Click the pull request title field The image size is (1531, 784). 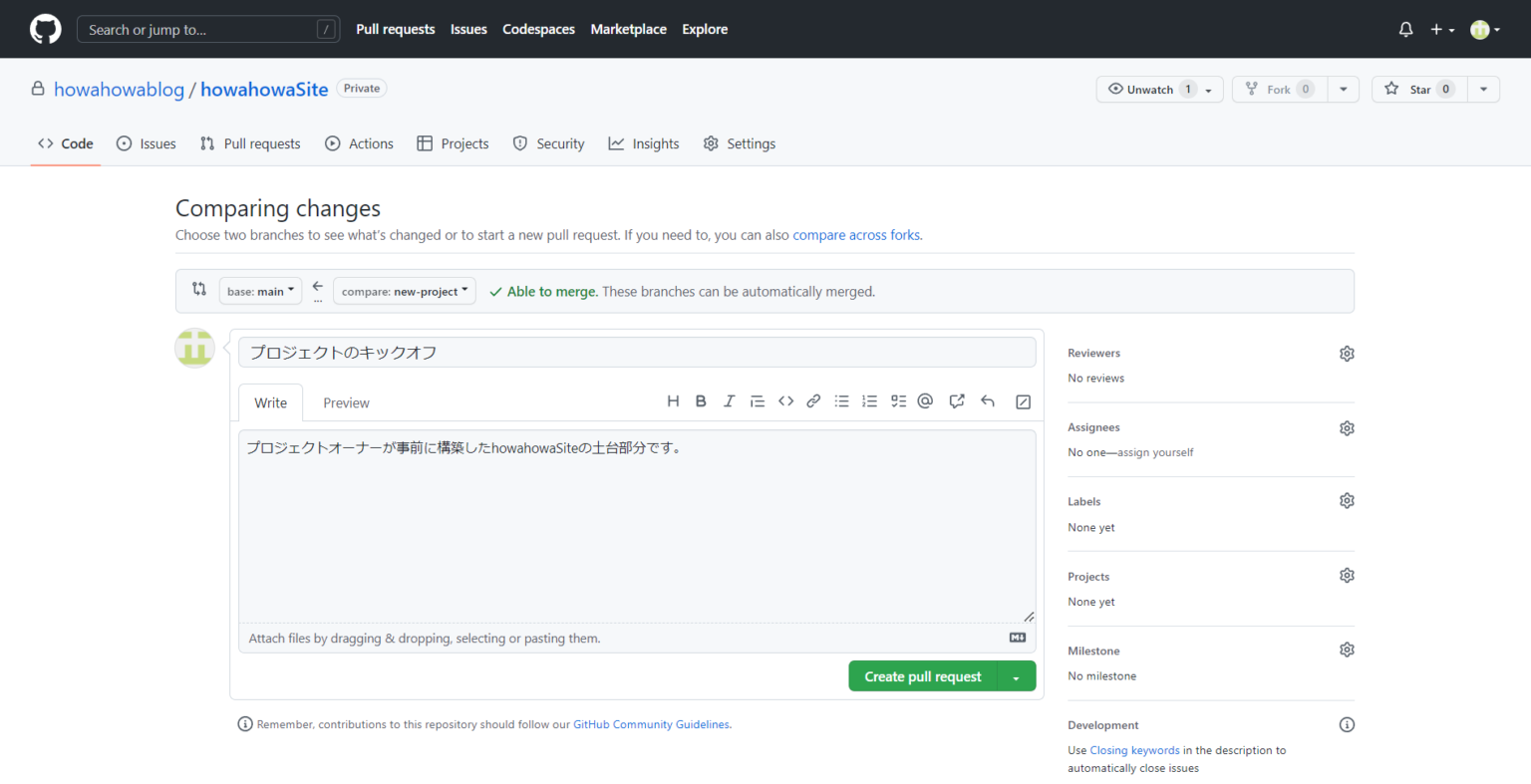coord(636,353)
